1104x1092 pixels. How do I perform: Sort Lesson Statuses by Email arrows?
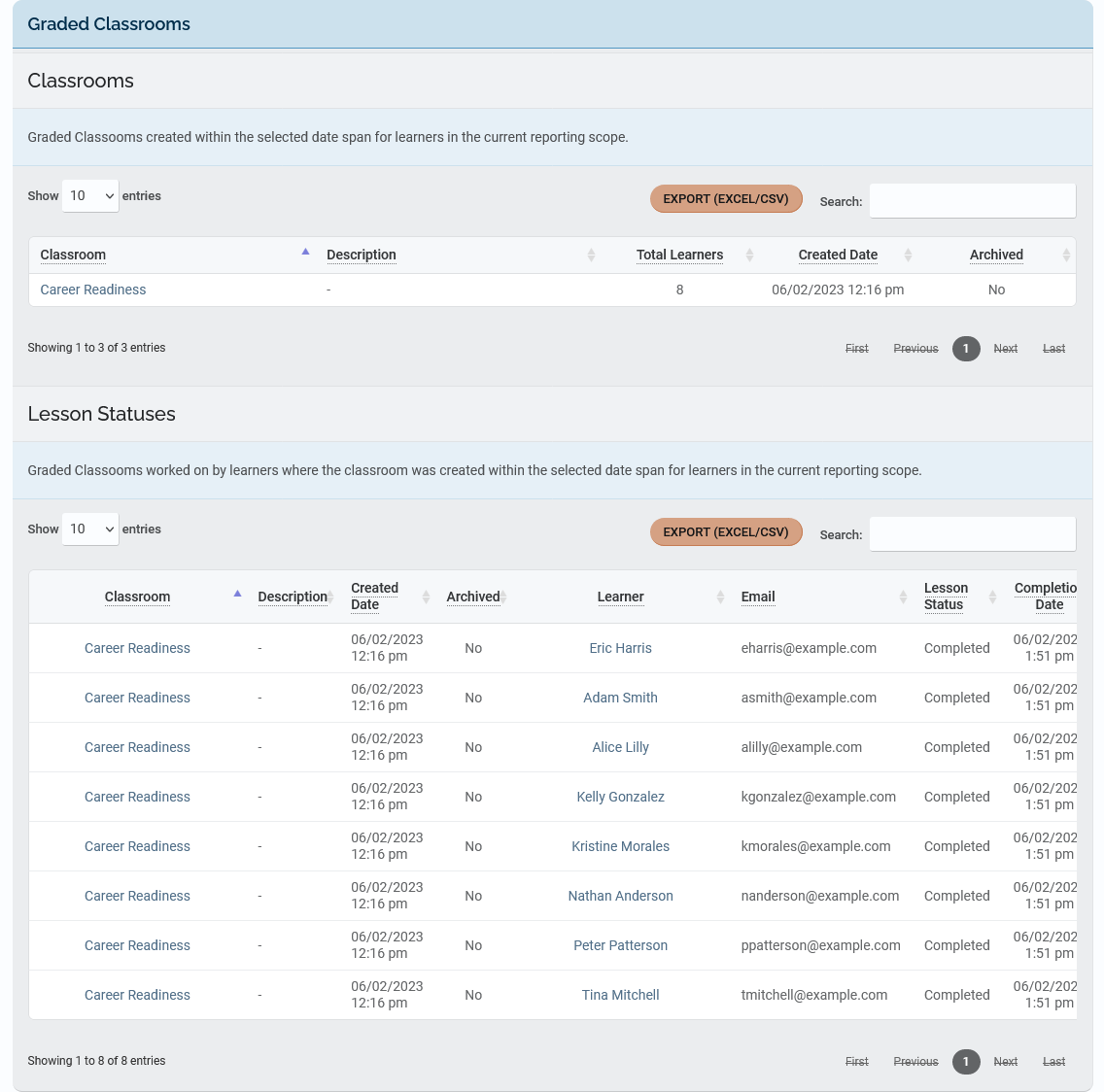click(904, 597)
